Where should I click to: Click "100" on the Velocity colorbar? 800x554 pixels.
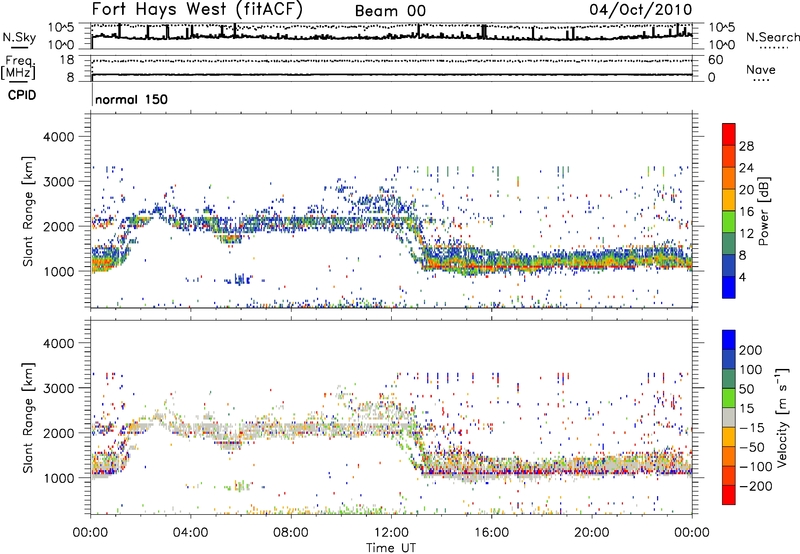751,369
